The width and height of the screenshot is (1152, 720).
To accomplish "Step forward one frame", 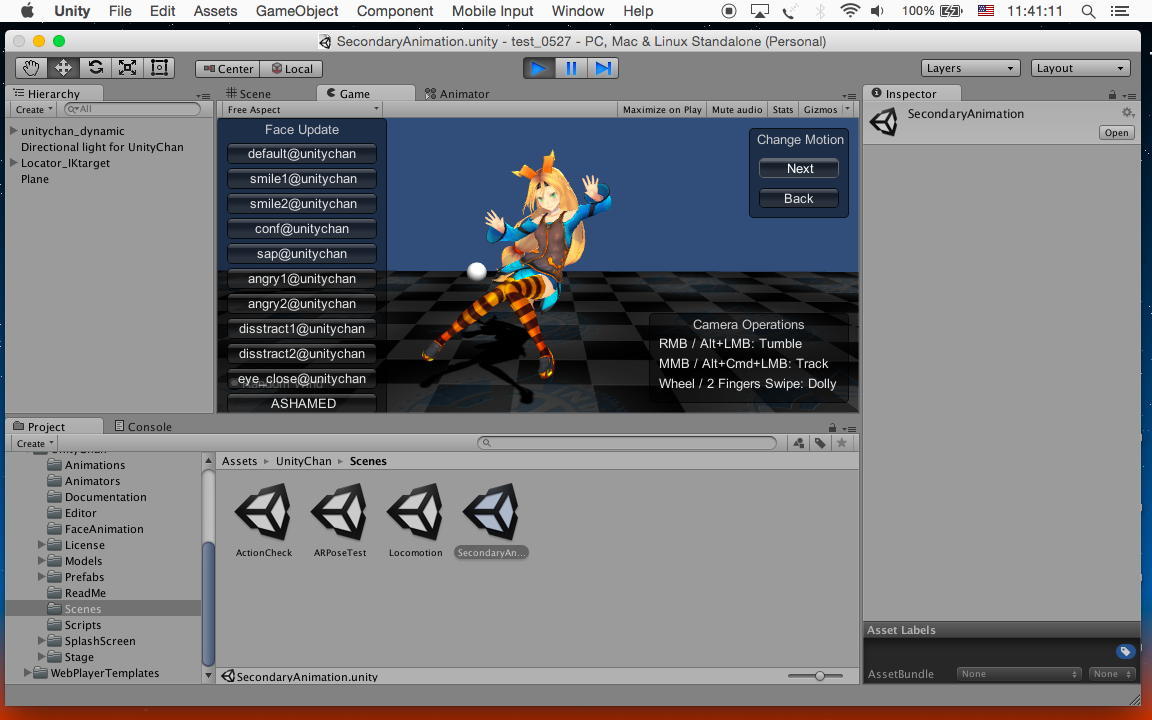I will [603, 68].
